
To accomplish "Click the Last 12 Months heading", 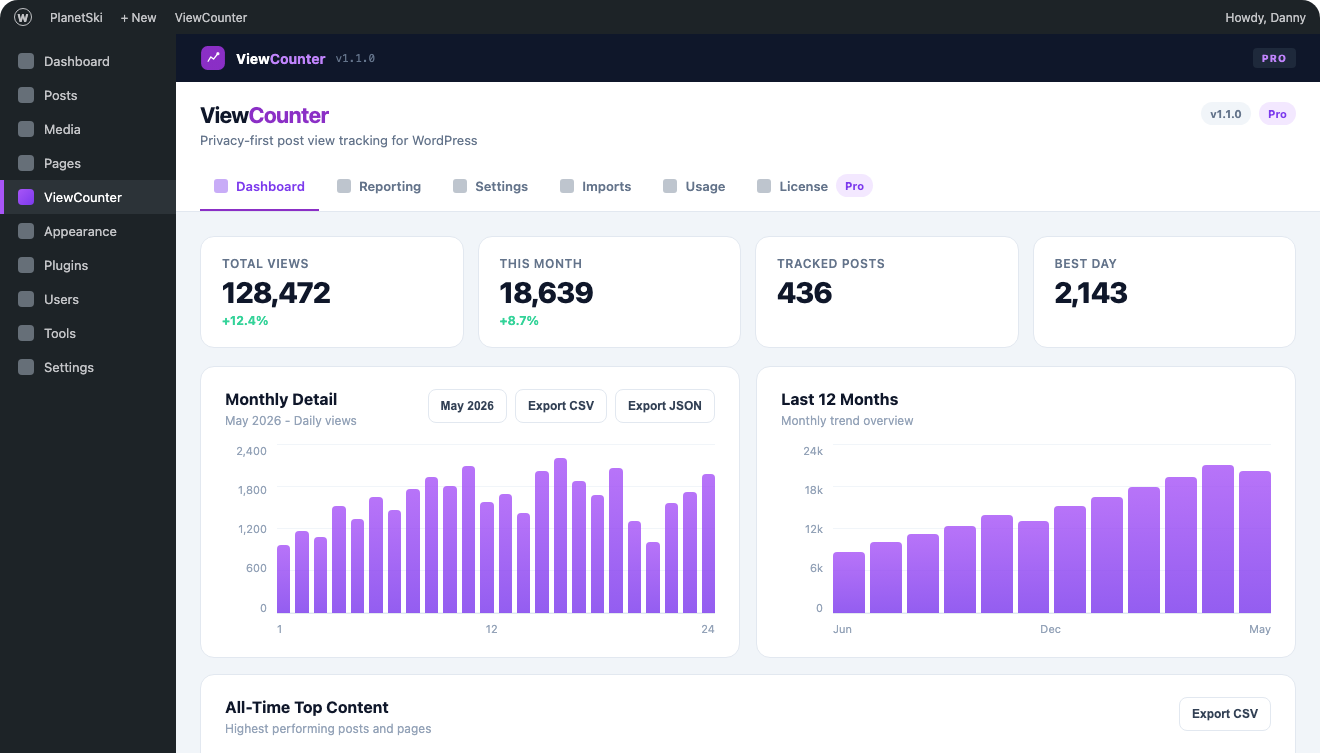I will [x=840, y=399].
